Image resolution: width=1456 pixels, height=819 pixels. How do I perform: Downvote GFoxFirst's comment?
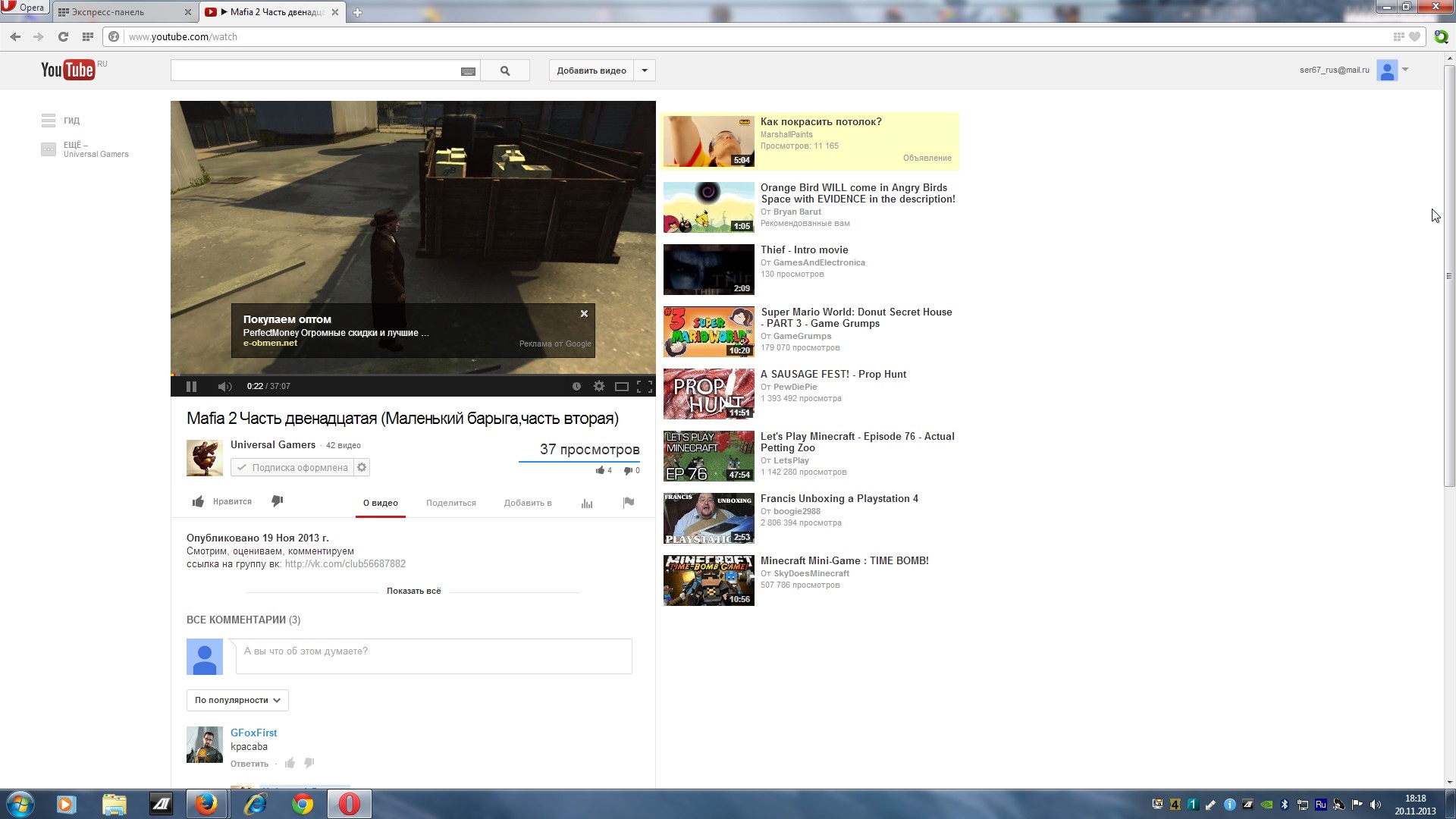coord(309,763)
